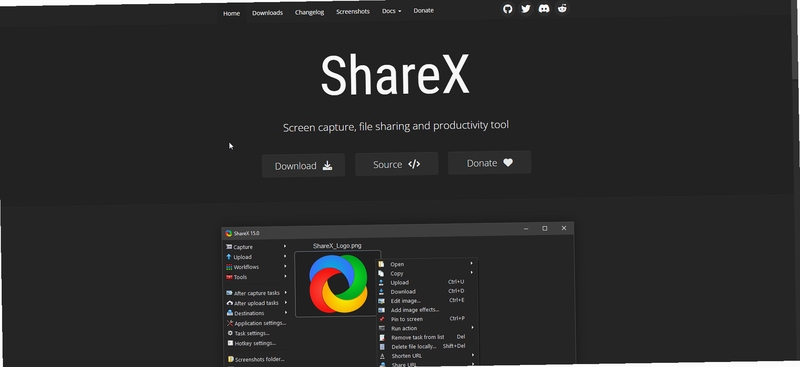Open the Changelog page
This screenshot has width=800, height=367.
pyautogui.click(x=309, y=12)
